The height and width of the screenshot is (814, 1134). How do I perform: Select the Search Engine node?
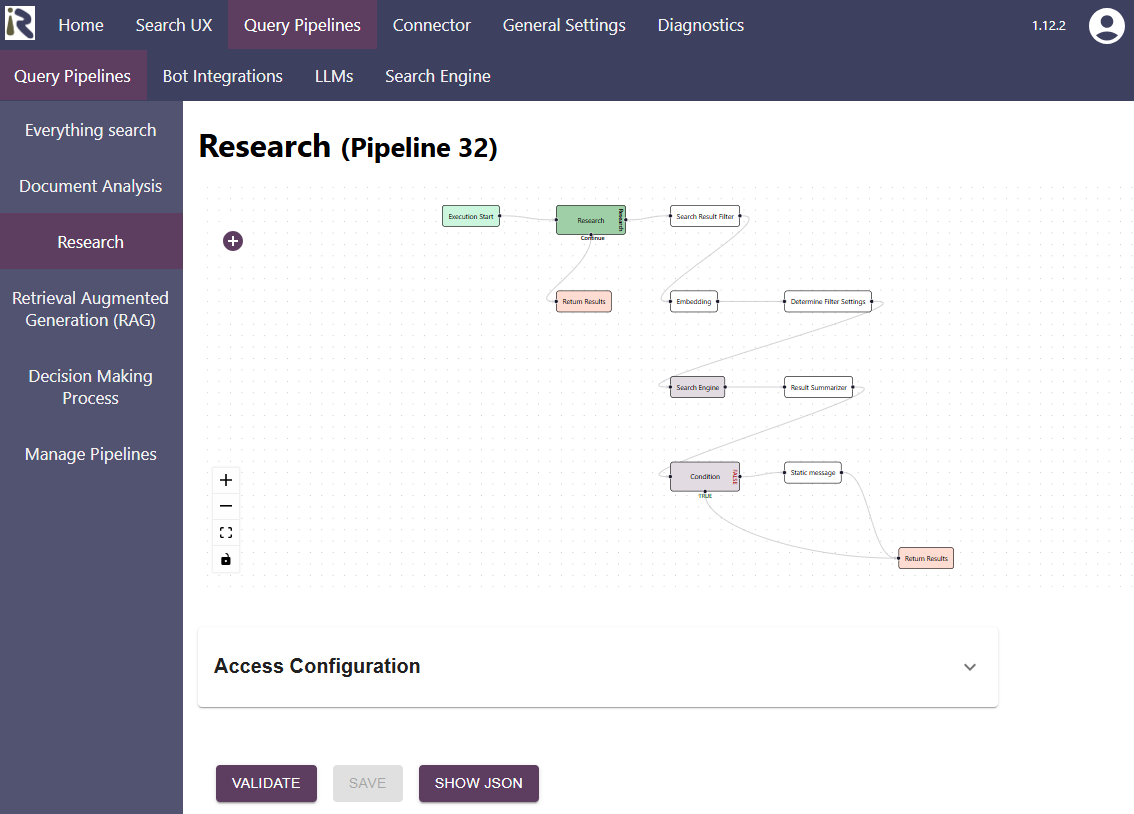(x=697, y=387)
